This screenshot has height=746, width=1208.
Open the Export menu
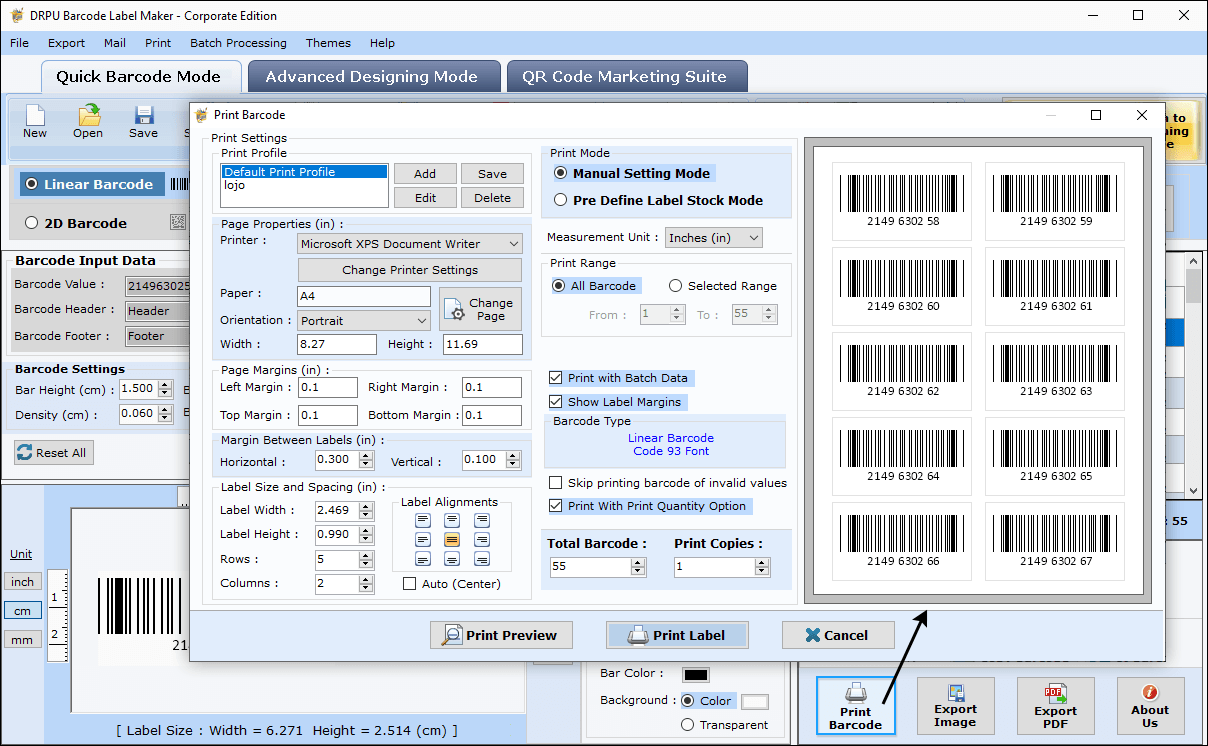(x=67, y=43)
